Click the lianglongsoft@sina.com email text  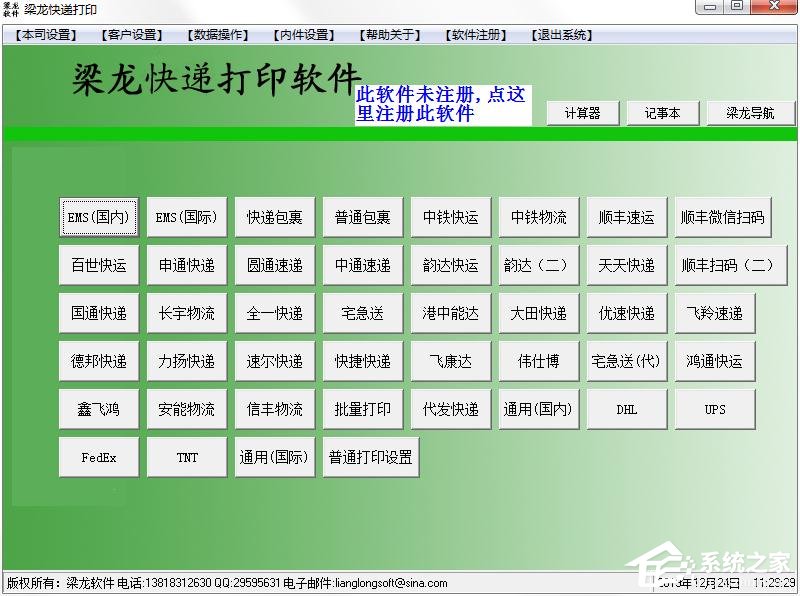[391, 583]
